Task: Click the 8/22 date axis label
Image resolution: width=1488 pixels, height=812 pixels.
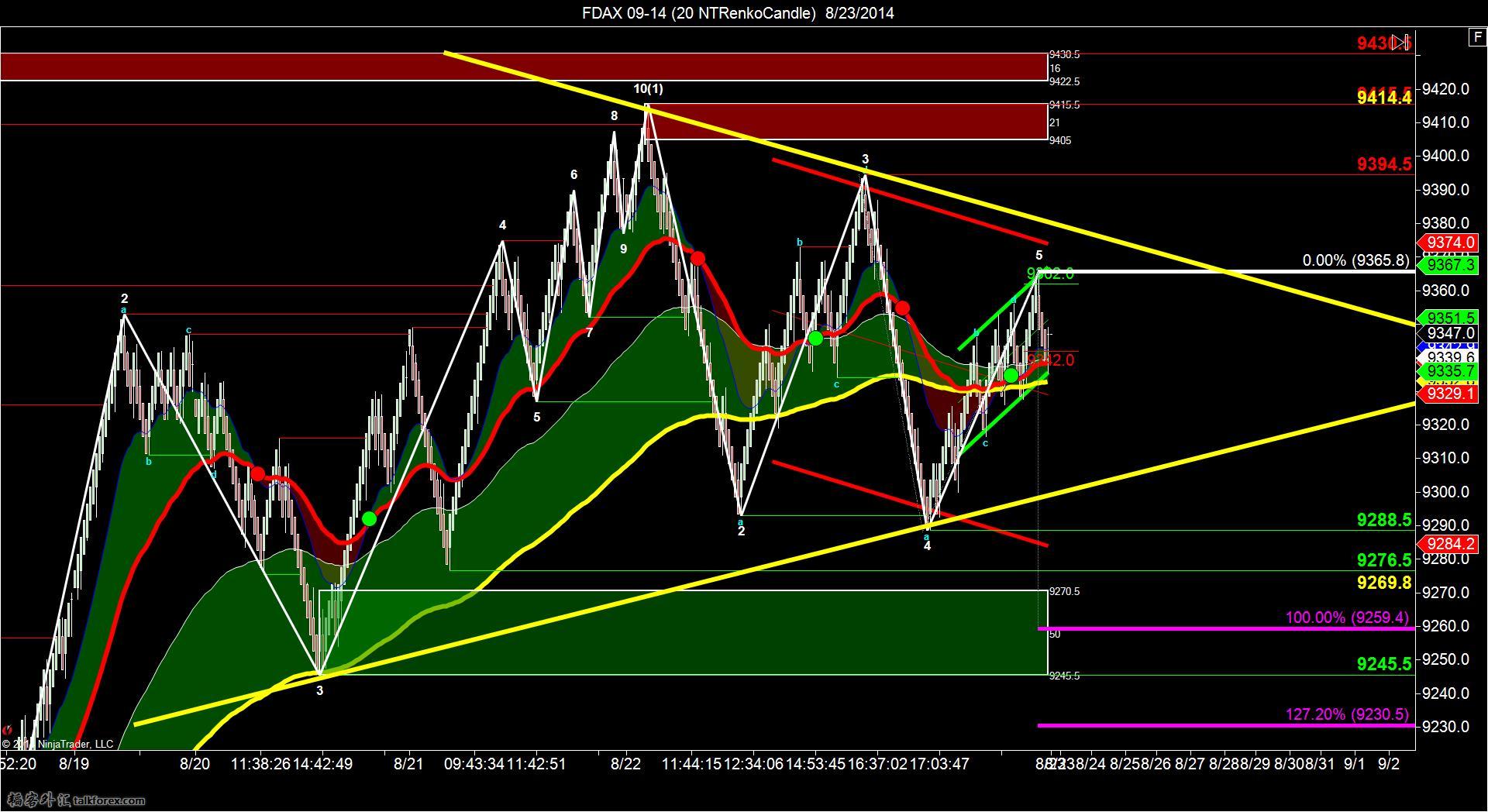Action: pos(625,764)
